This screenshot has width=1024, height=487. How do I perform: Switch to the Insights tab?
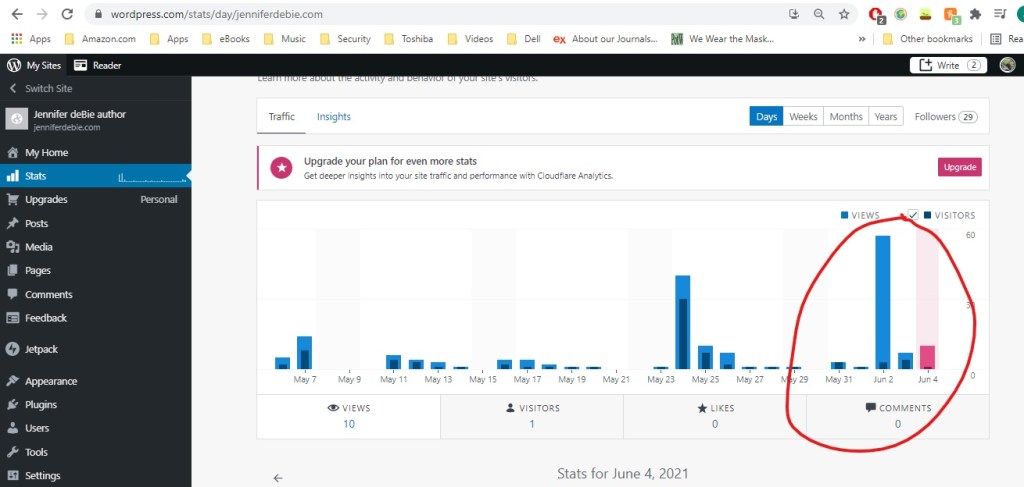(x=334, y=117)
